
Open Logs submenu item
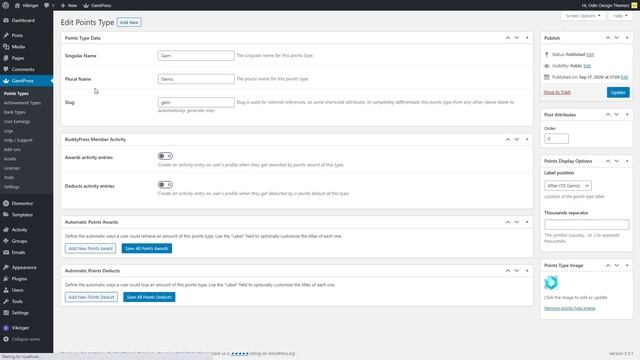(9, 131)
